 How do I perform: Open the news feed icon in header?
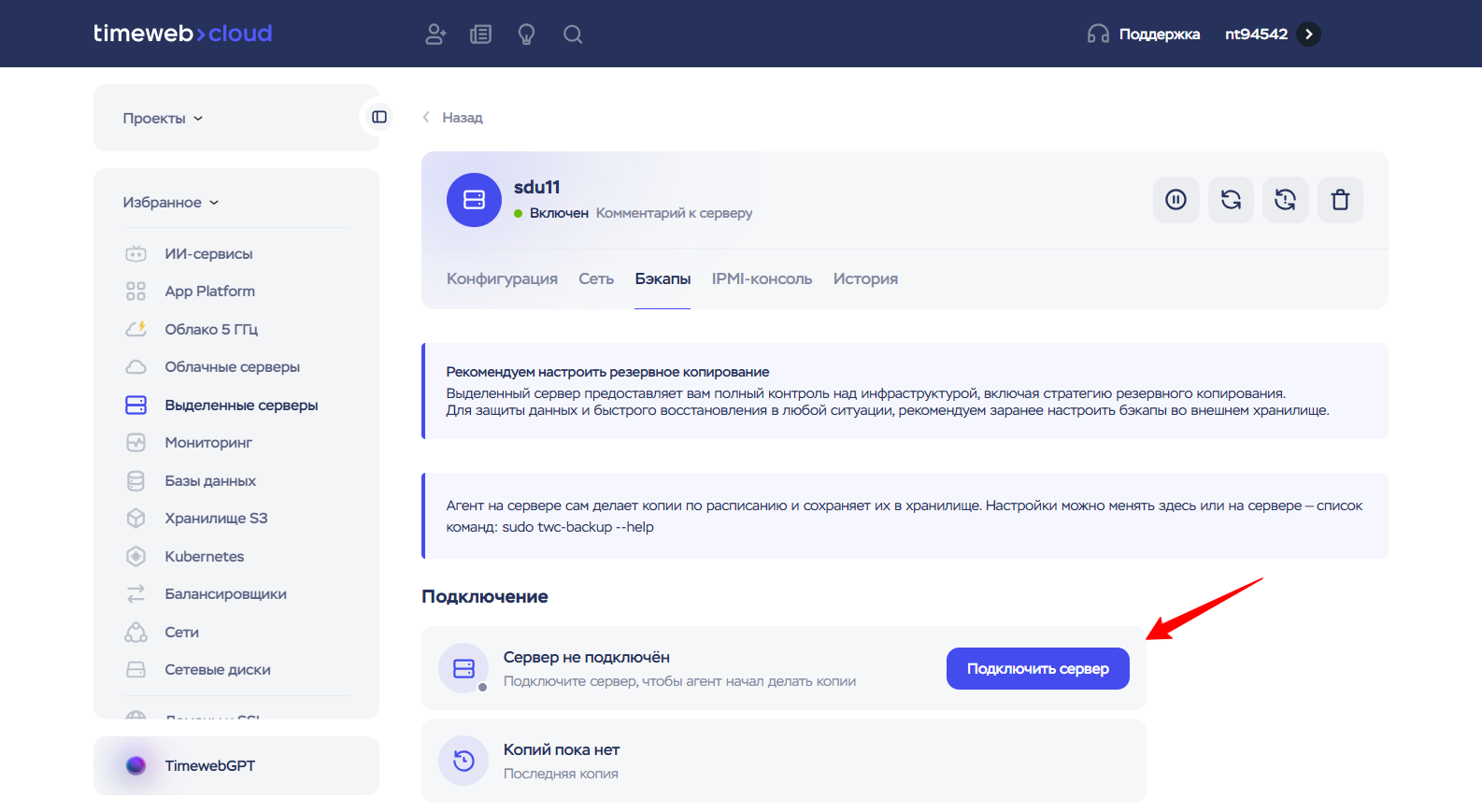tap(481, 35)
